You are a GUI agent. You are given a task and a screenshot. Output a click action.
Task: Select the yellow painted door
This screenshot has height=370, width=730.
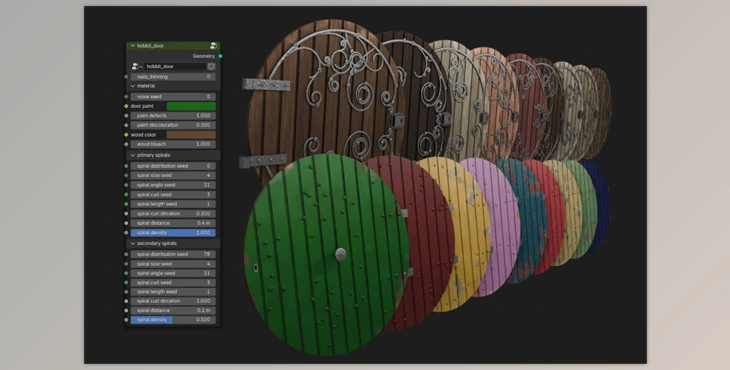click(466, 233)
